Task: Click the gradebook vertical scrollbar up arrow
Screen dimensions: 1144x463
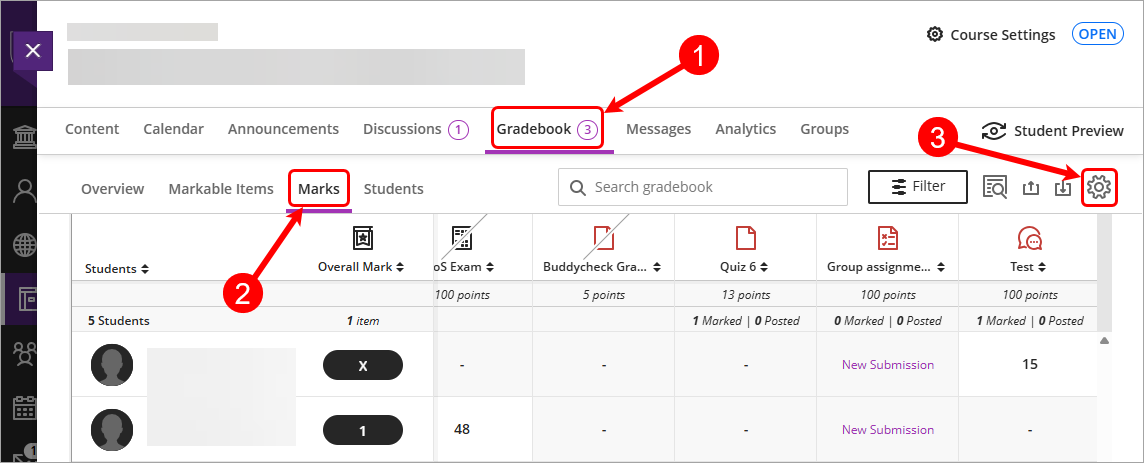Action: point(1104,341)
